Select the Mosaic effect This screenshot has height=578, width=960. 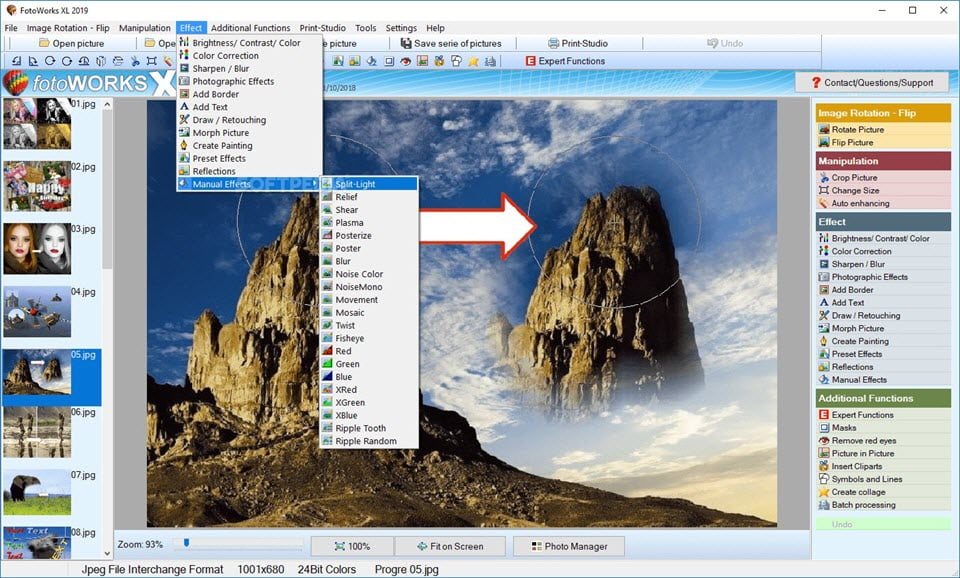[x=369, y=312]
